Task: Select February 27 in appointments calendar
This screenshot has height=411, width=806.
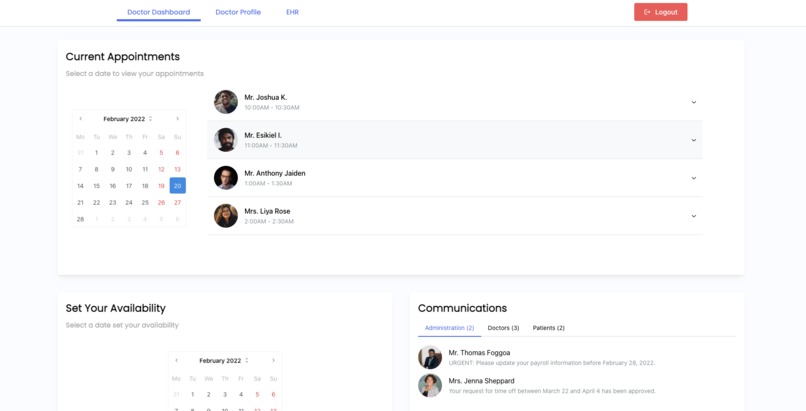Action: pos(177,202)
